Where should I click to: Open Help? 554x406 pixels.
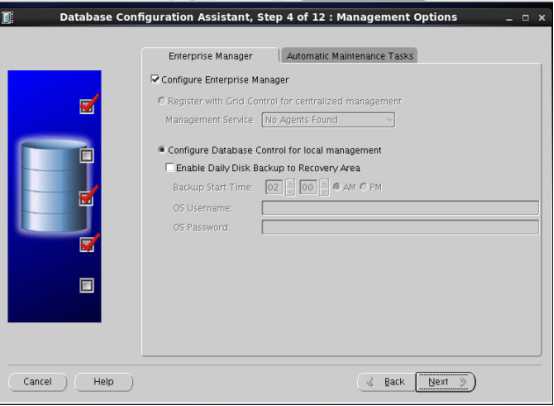pos(104,382)
